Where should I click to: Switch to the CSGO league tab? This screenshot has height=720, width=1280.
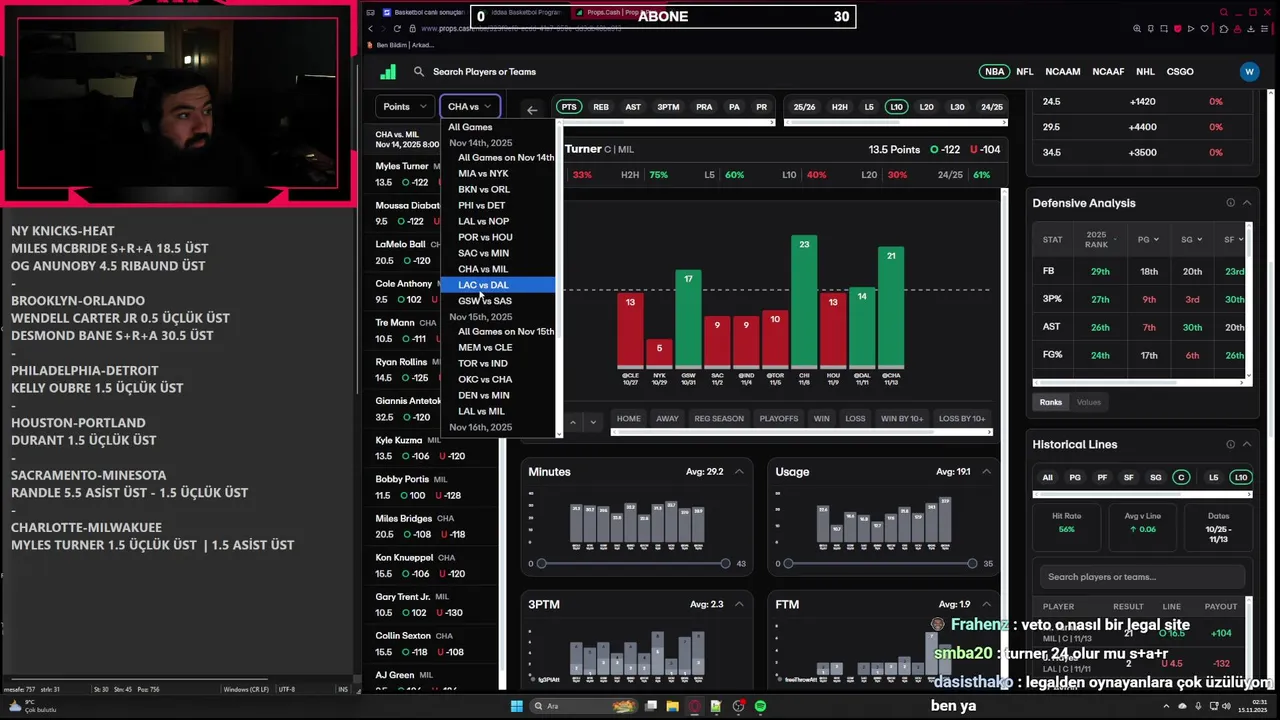tap(1180, 72)
